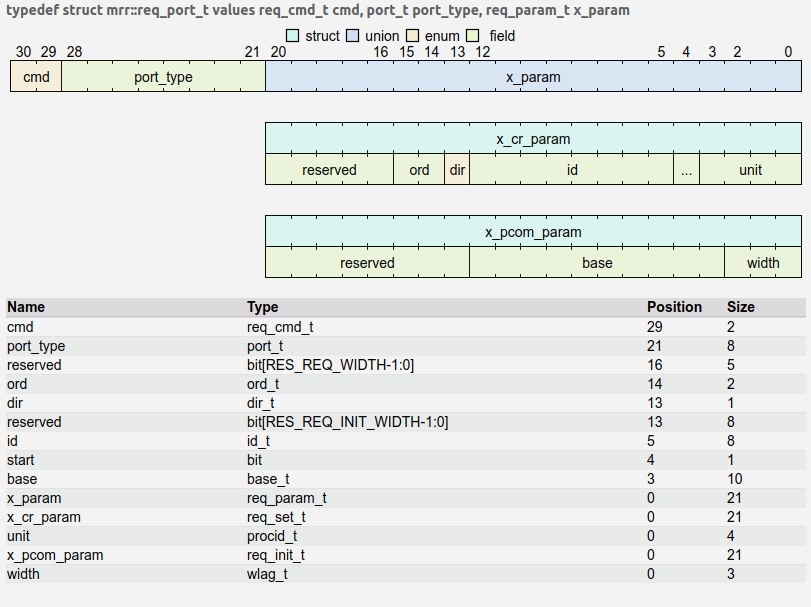Click the green struct legend swatch
811x607 pixels.
pyautogui.click(x=293, y=35)
